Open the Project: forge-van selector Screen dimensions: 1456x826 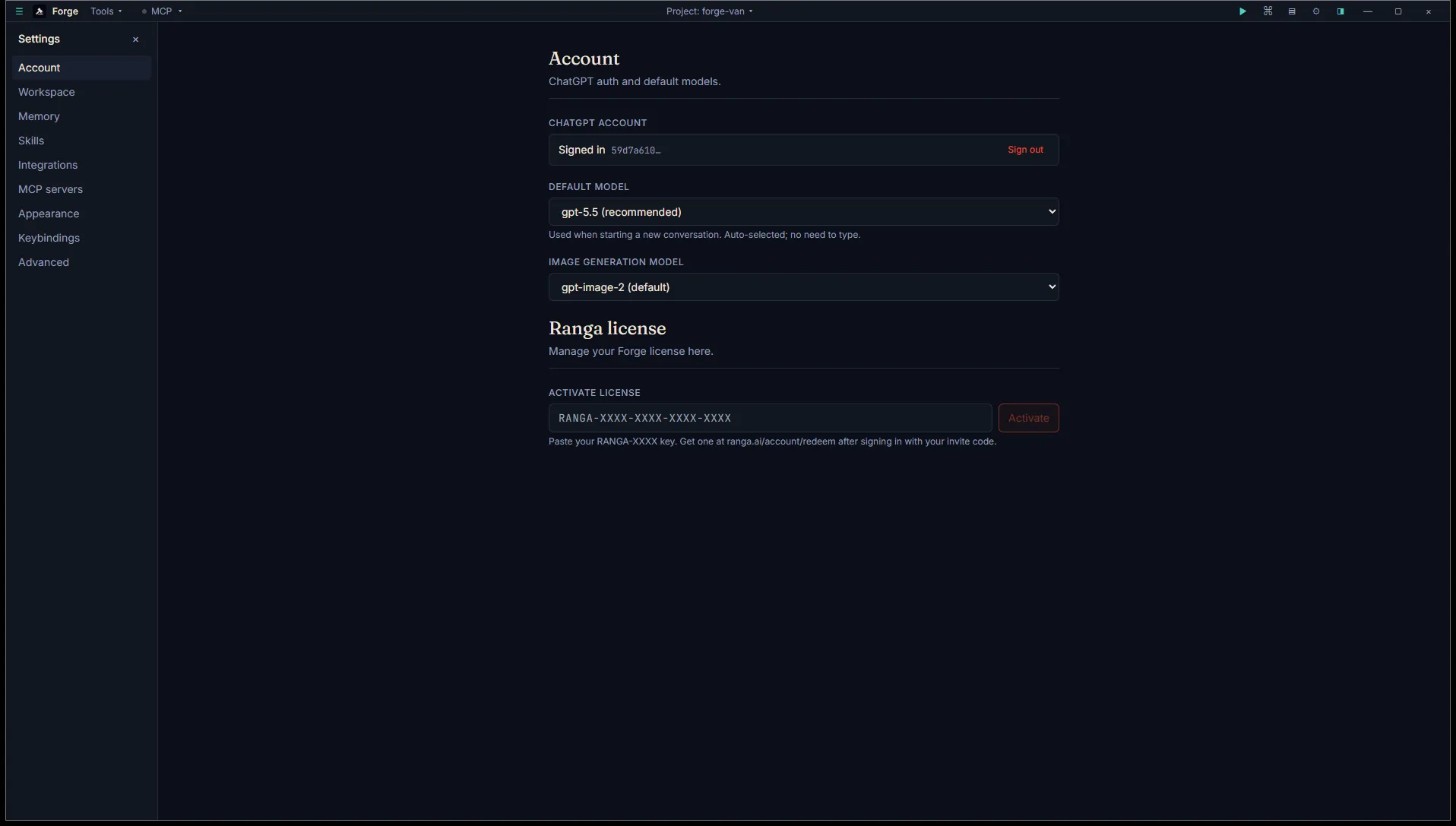710,11
